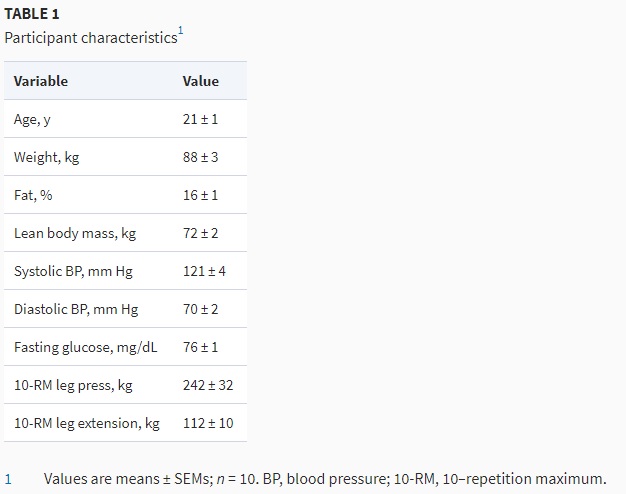Select the Value column header

(x=200, y=81)
